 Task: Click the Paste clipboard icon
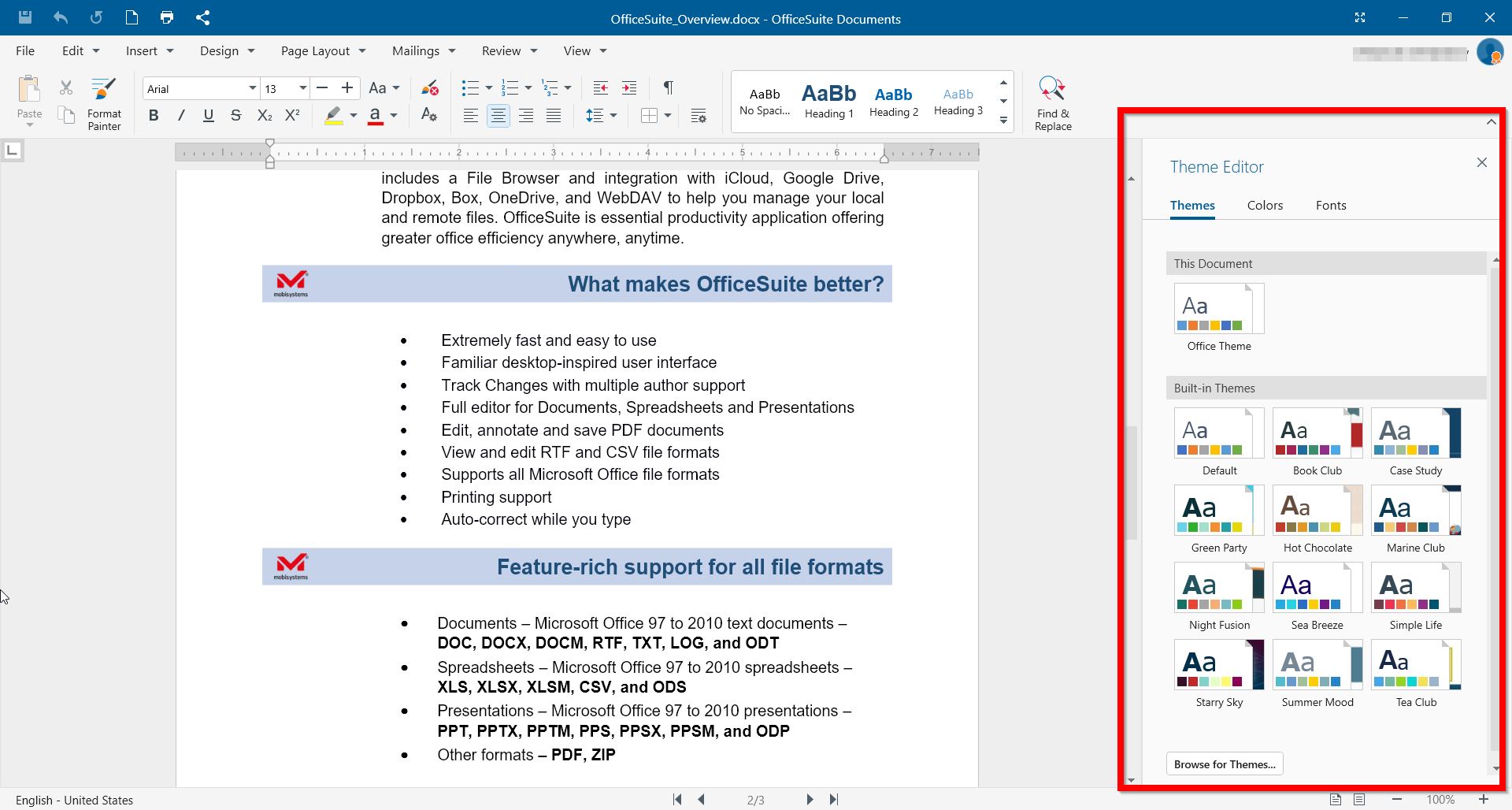point(29,89)
